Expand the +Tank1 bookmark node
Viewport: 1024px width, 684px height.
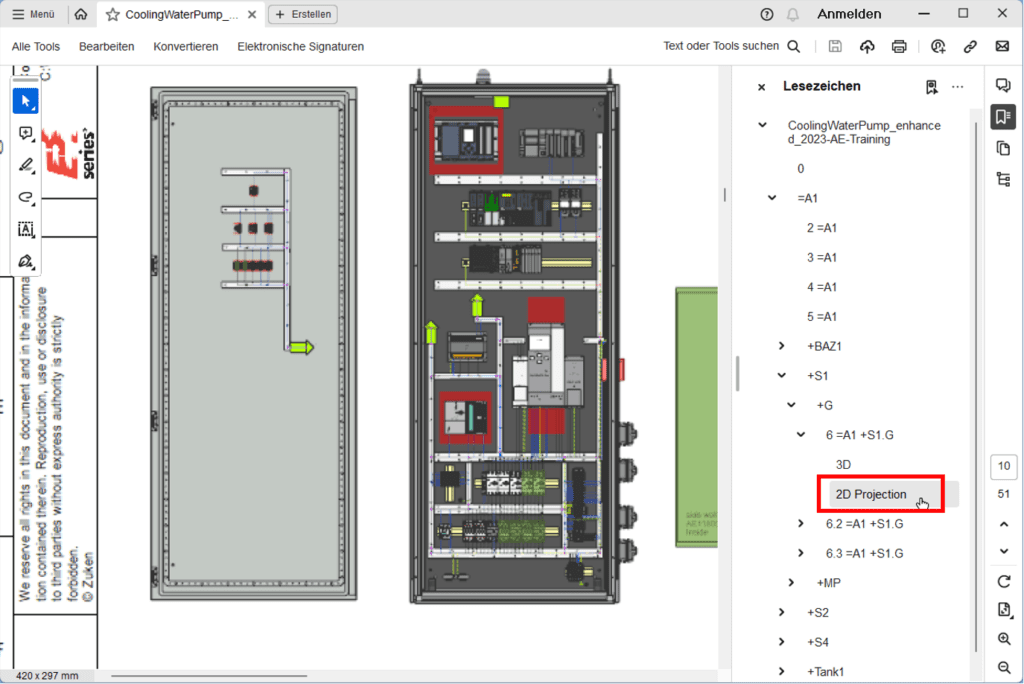tap(782, 671)
